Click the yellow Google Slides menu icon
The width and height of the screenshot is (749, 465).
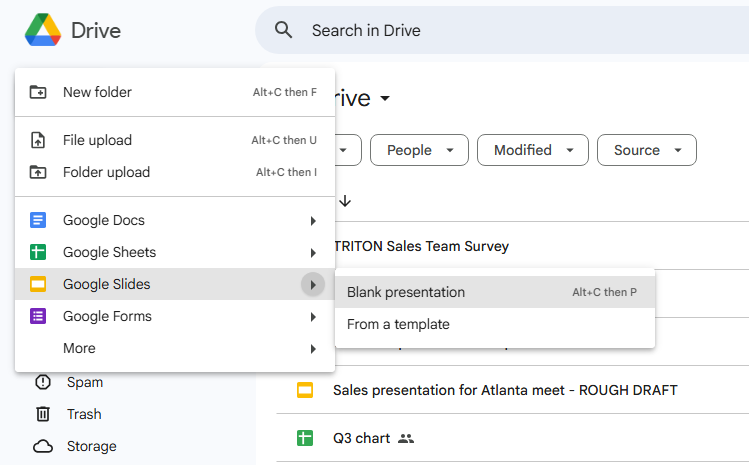coord(38,284)
